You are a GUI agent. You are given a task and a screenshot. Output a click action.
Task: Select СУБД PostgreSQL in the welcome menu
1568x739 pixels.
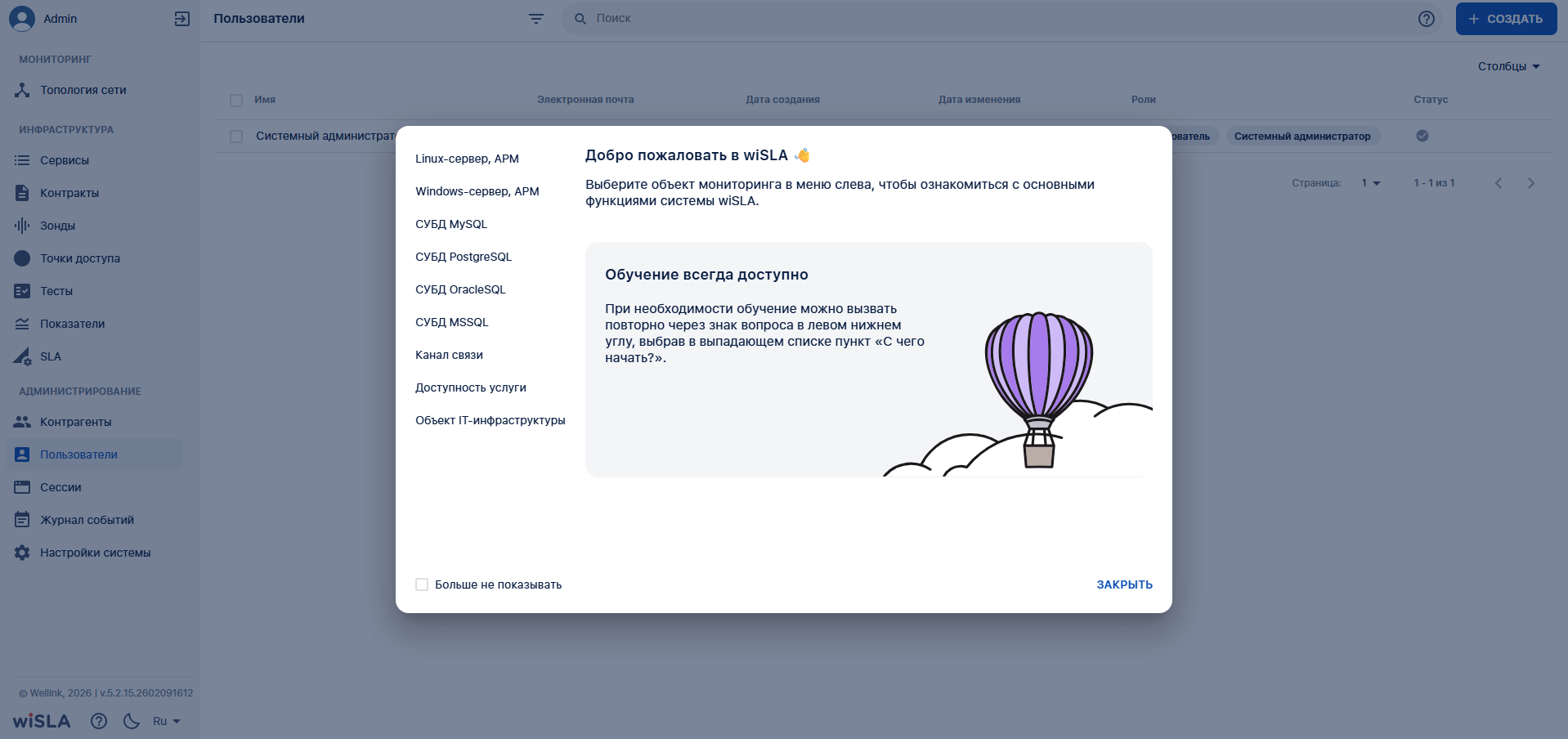click(464, 257)
